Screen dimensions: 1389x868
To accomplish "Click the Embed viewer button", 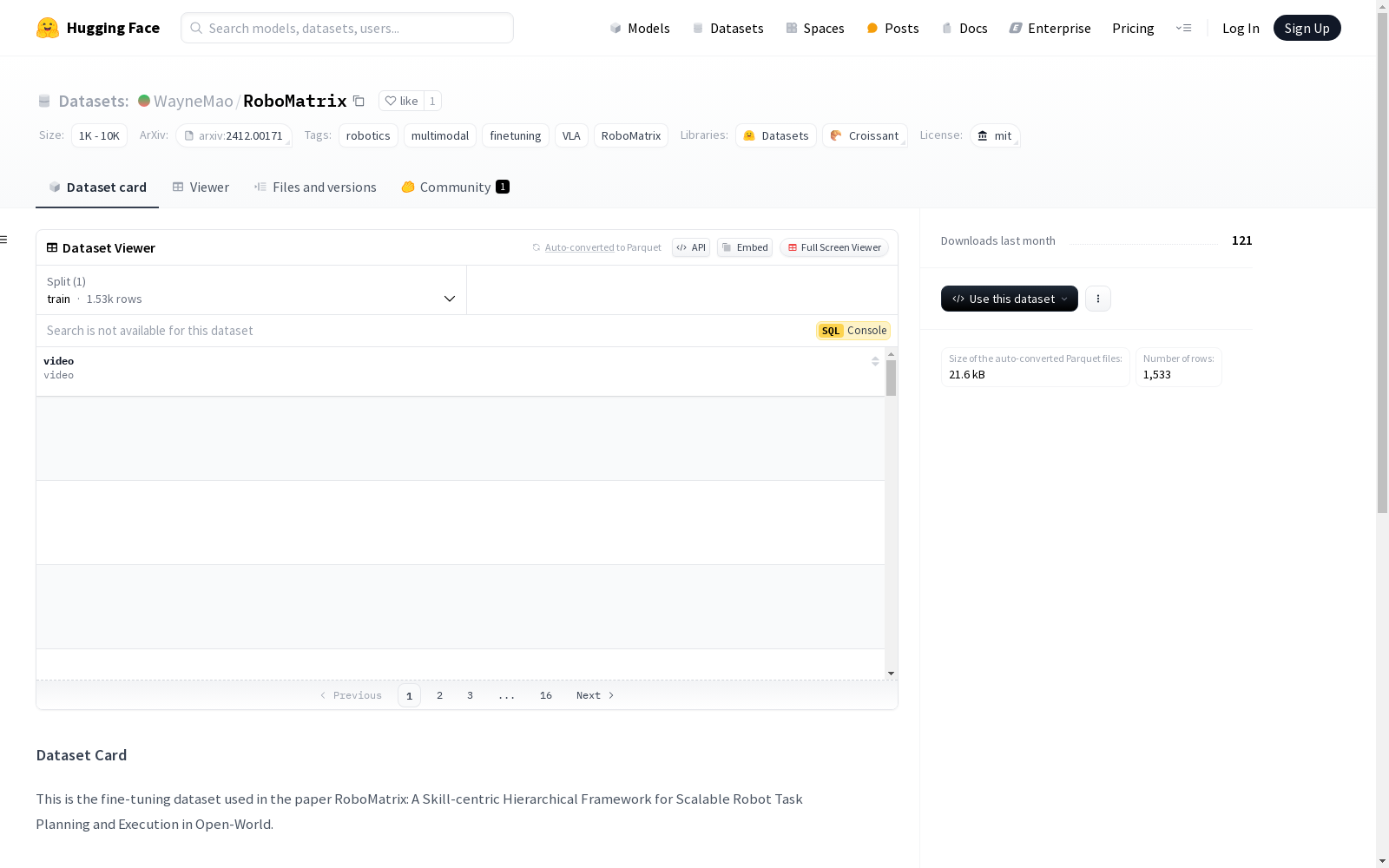I will tap(744, 247).
